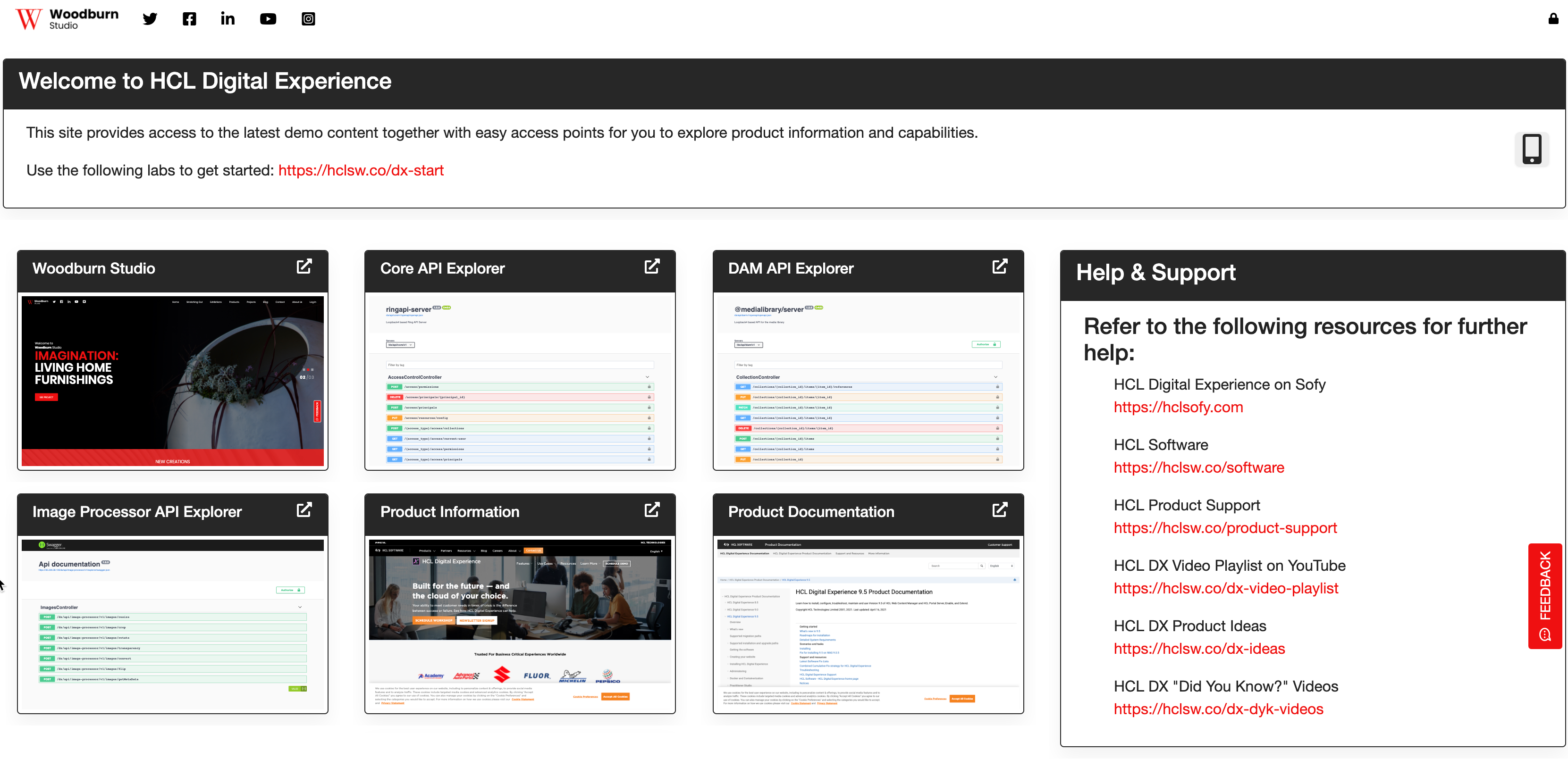The image size is (1568, 767).
Task: Click the Product Information card title
Action: 450,511
